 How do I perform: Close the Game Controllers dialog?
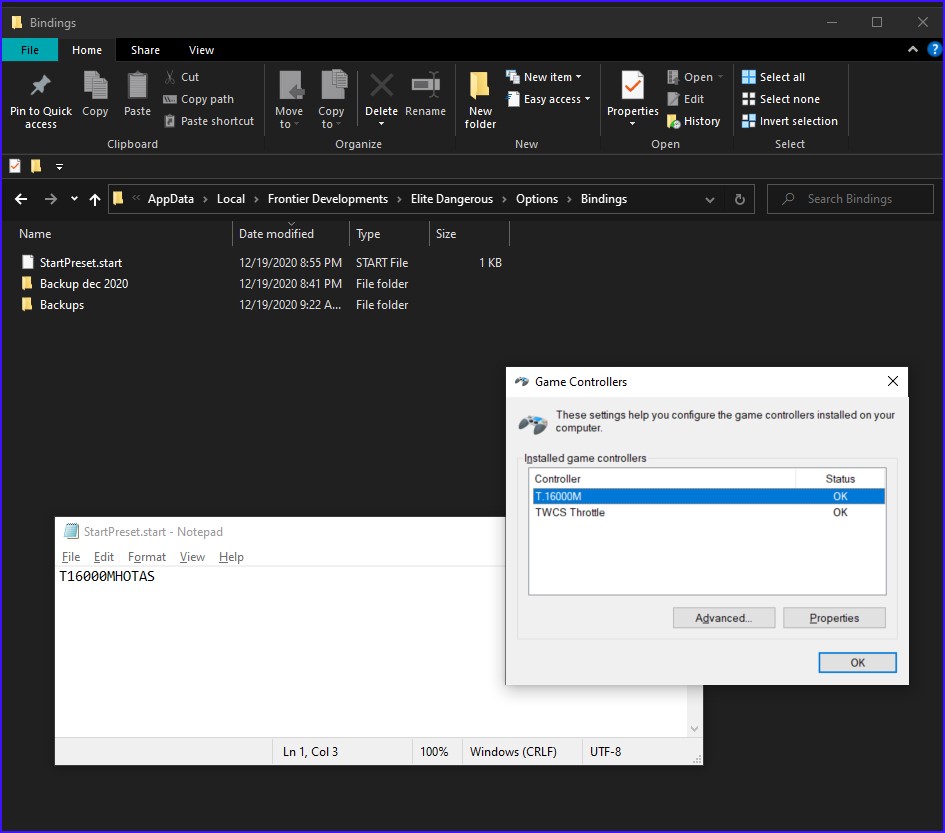pos(893,381)
